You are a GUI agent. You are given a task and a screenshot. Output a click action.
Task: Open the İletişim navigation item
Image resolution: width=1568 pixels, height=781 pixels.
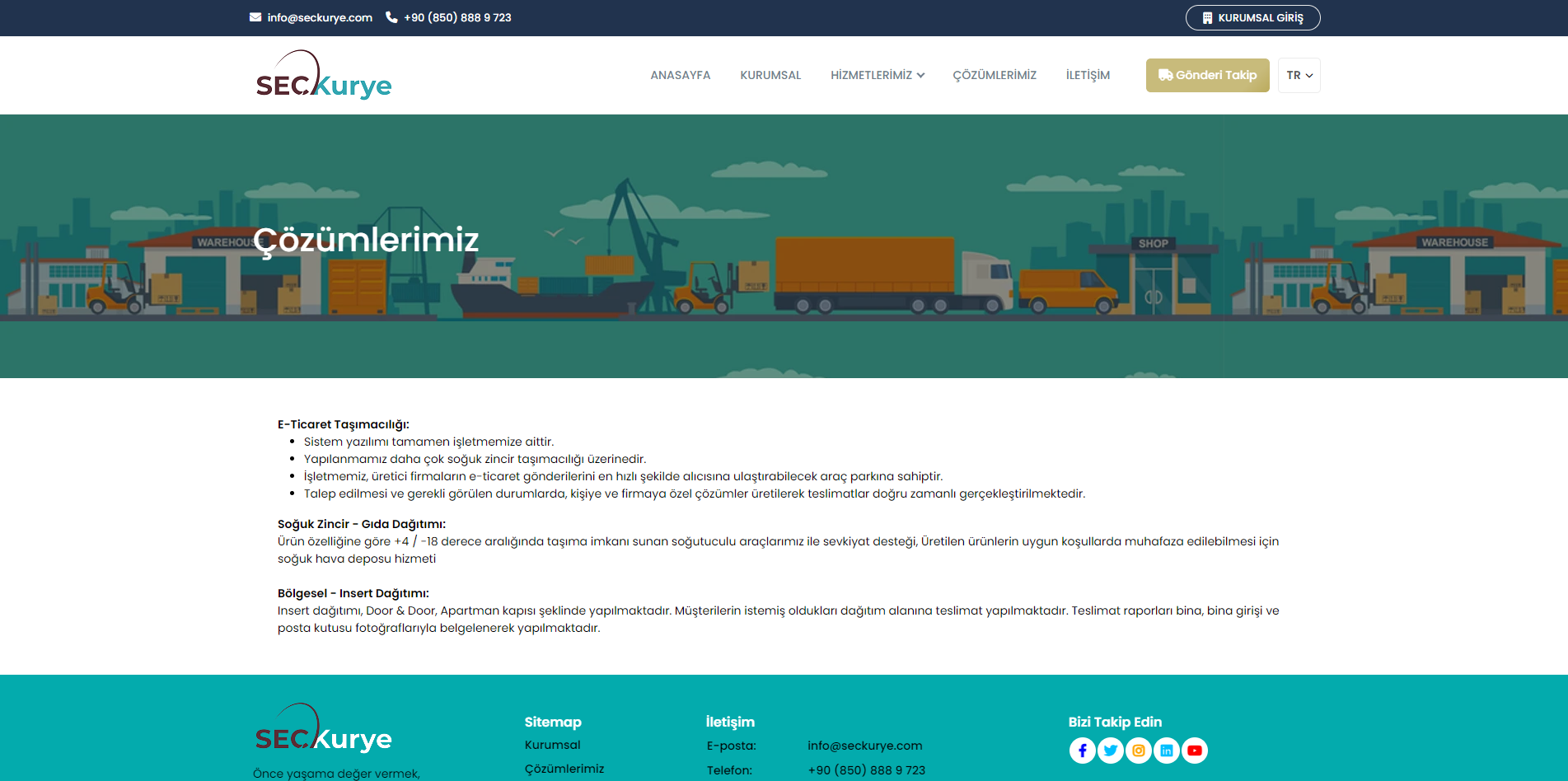1088,75
